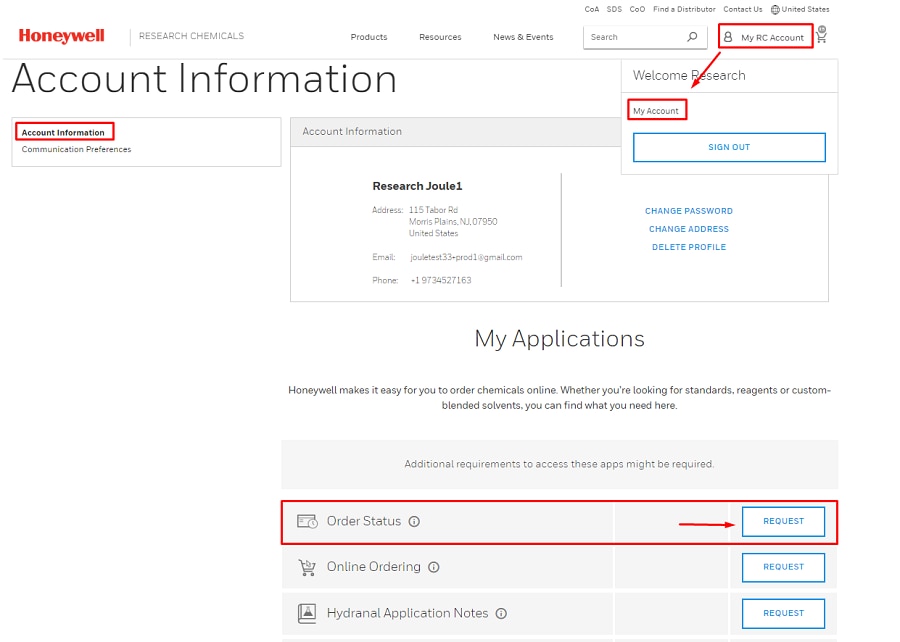
Task: Click the search magnifier icon
Action: 692,37
